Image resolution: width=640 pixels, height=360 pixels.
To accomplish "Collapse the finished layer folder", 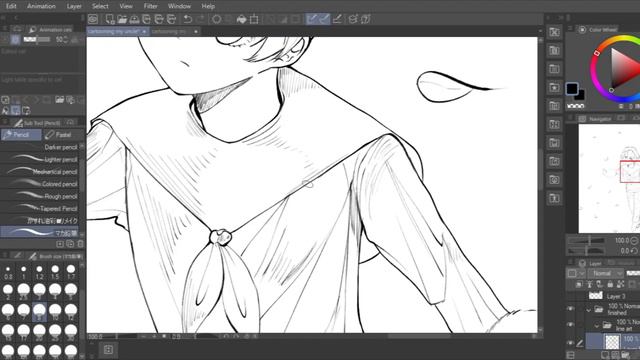I will (x=589, y=310).
